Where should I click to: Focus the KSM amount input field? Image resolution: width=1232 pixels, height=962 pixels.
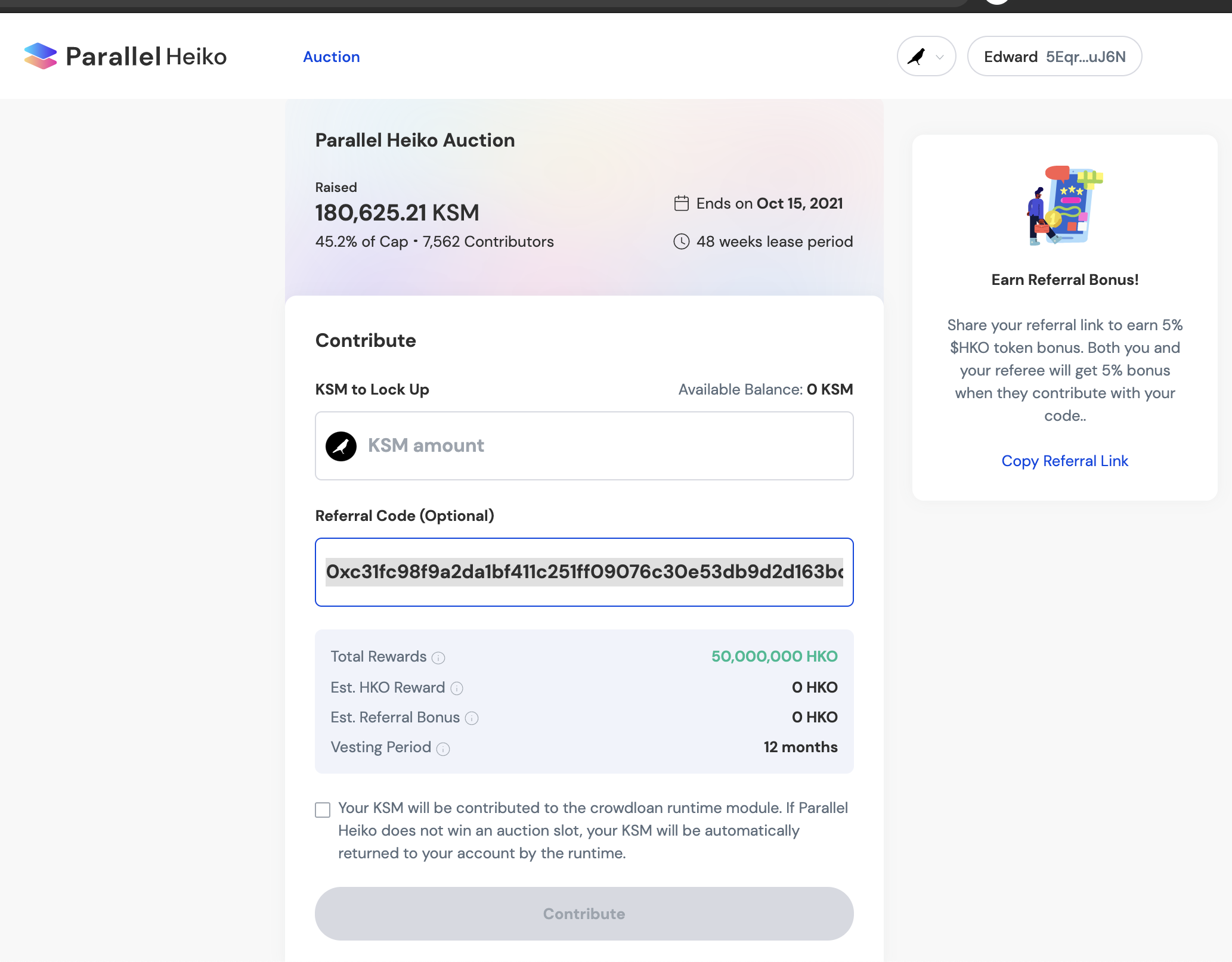click(584, 446)
